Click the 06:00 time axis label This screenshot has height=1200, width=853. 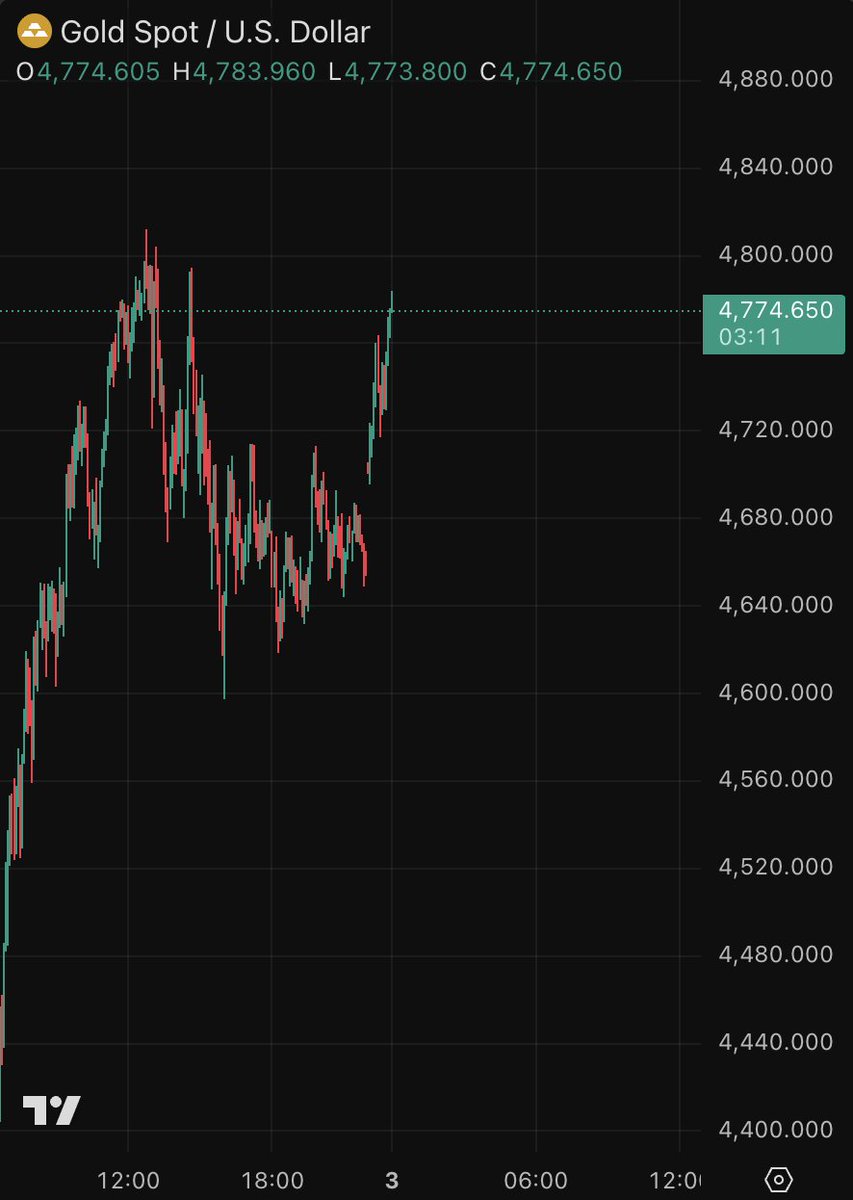pyautogui.click(x=536, y=1180)
